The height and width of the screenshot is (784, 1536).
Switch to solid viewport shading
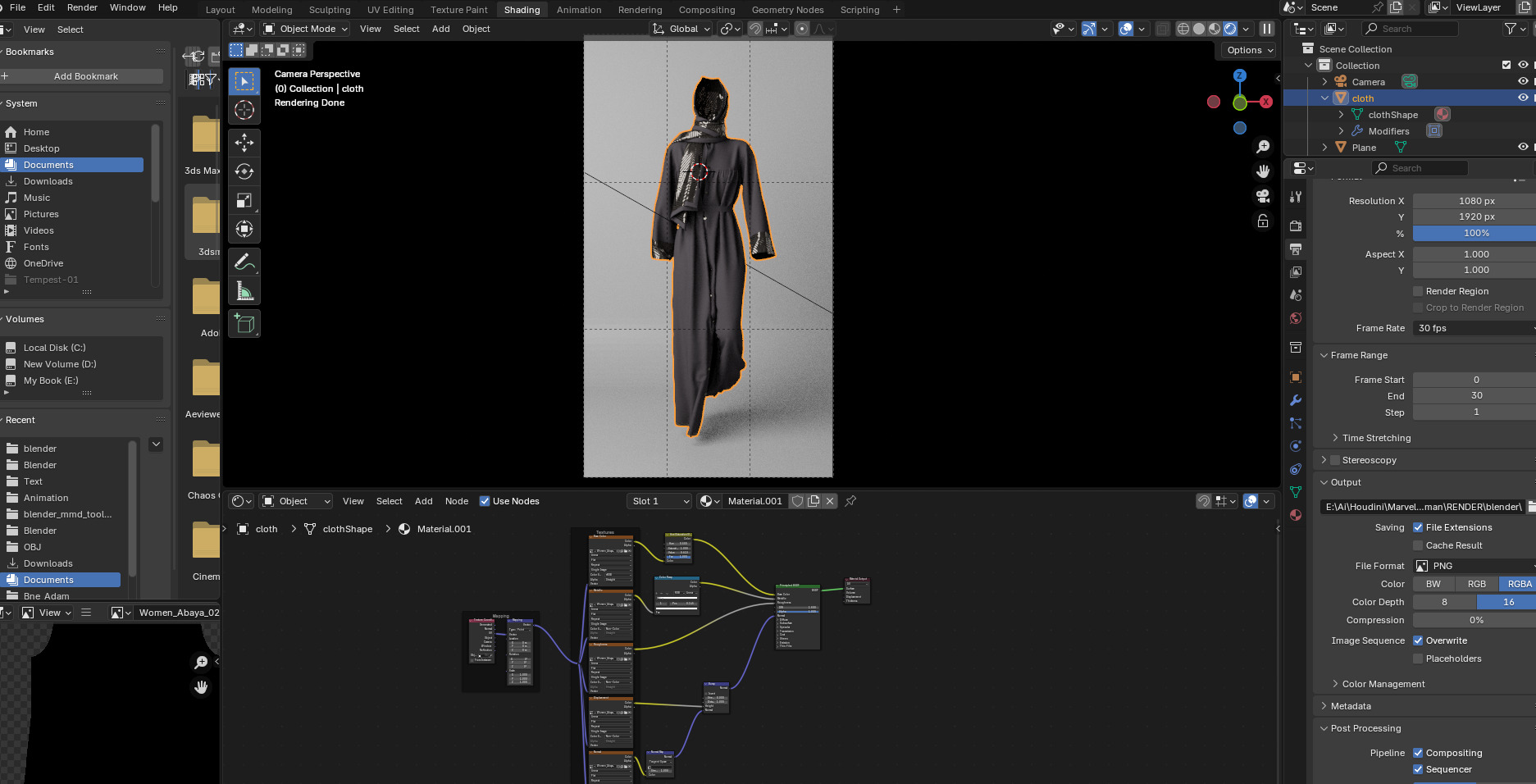[1199, 29]
